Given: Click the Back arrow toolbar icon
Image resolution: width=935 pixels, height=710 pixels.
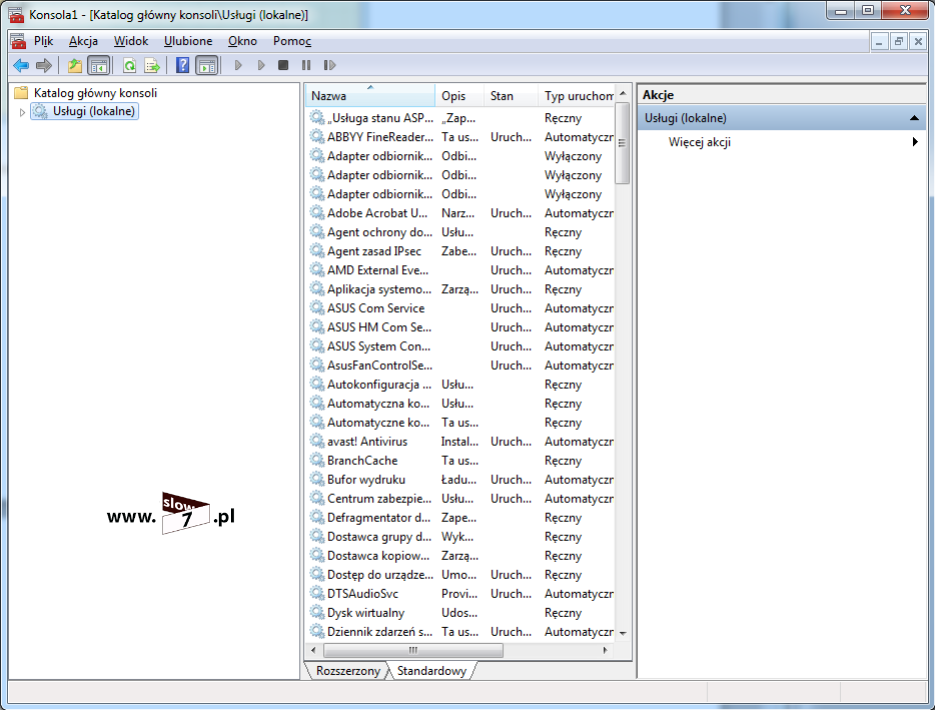Looking at the screenshot, I should click(x=21, y=65).
